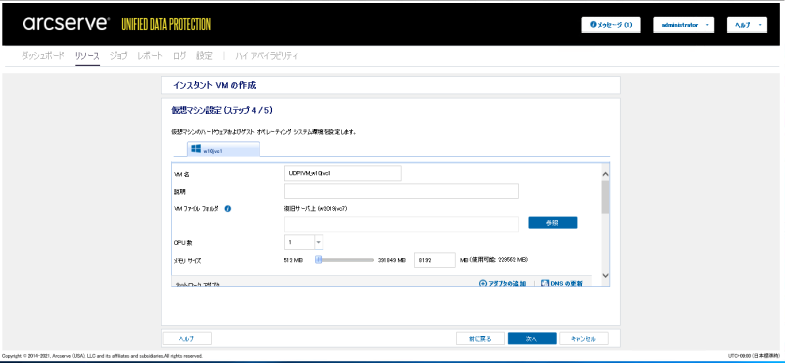
Task: Click the インスタント VM の作成 heading
Action: point(214,86)
